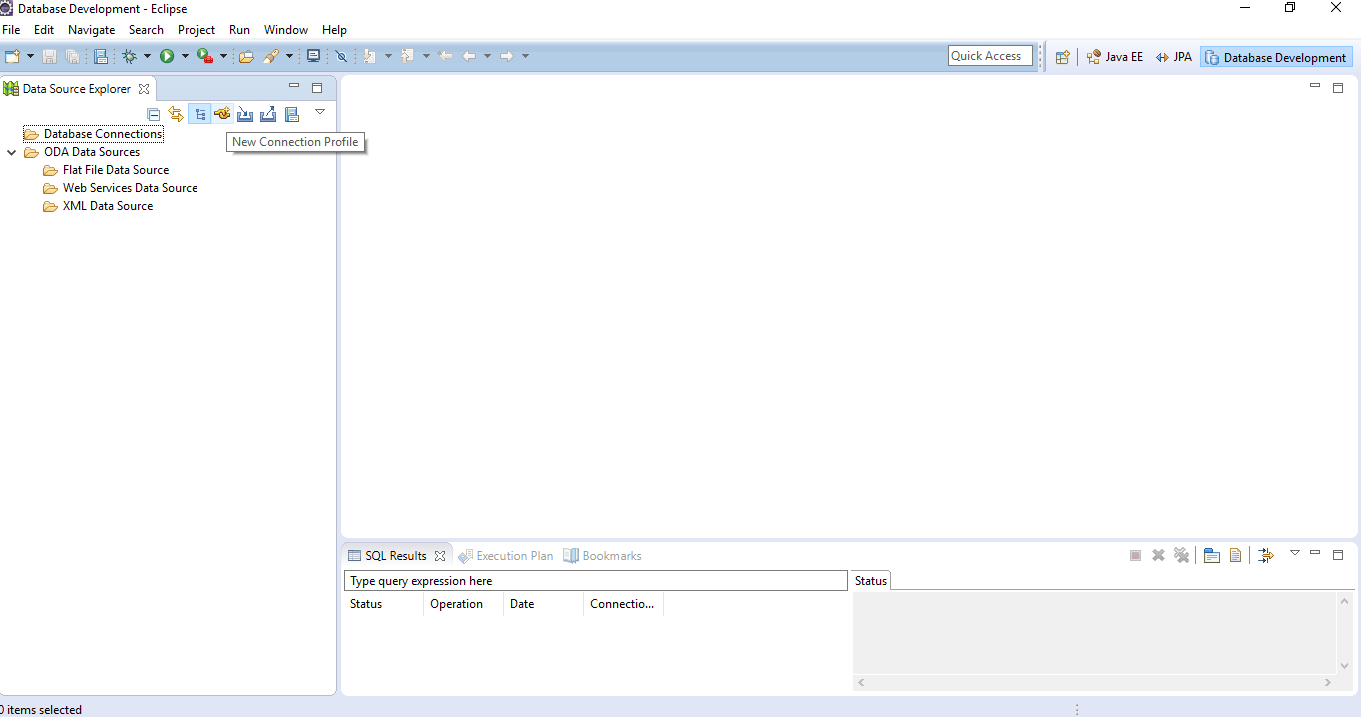Select the XML Data Source folder
Screen dimensions: 1361x717
coord(107,205)
